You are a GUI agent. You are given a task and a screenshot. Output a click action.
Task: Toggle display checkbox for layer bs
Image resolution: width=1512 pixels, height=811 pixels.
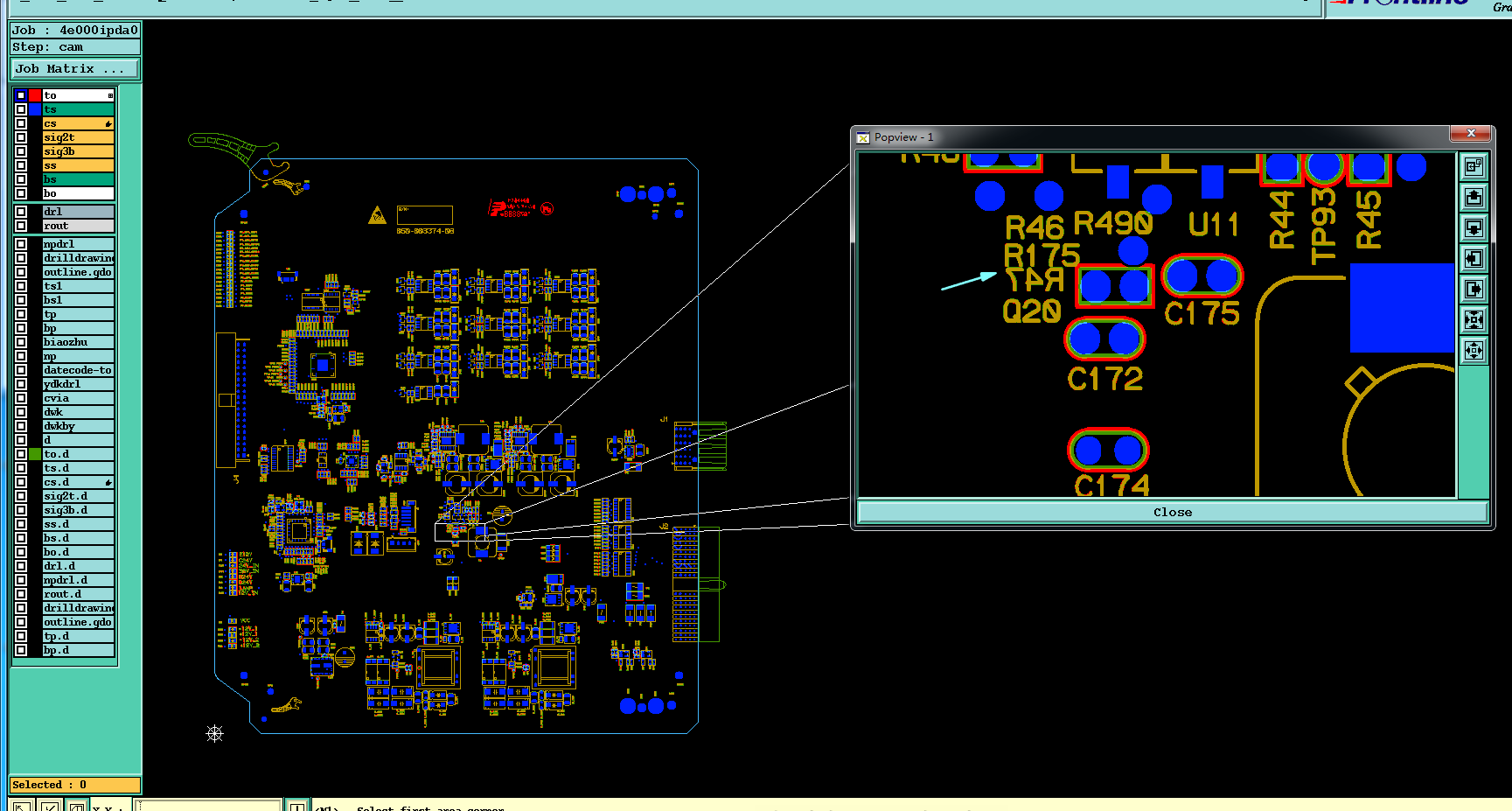(21, 179)
